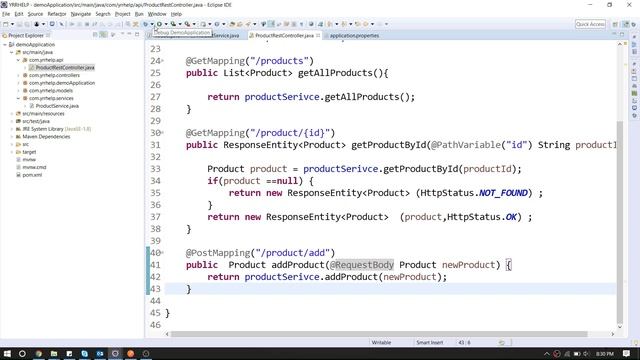Viewport: 640px width, 360px height.
Task: Click the editor horizontal scrollbar thumb
Action: coord(379,334)
